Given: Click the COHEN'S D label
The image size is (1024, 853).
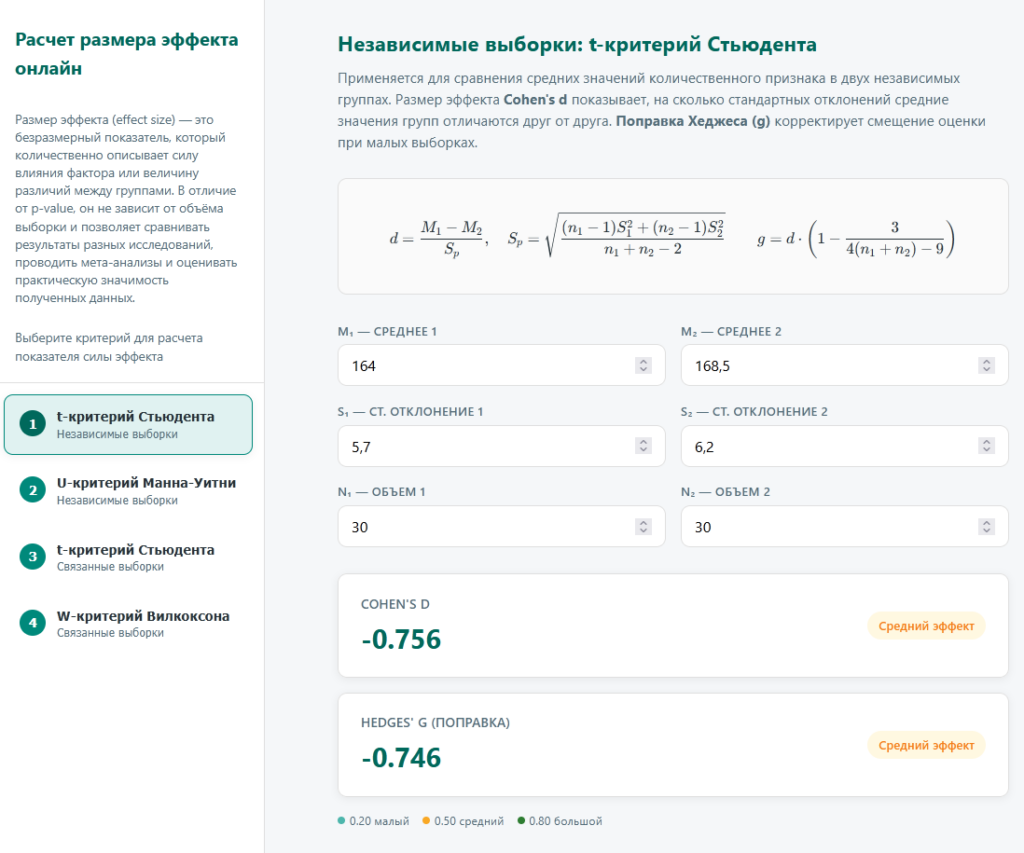Looking at the screenshot, I should (x=395, y=604).
